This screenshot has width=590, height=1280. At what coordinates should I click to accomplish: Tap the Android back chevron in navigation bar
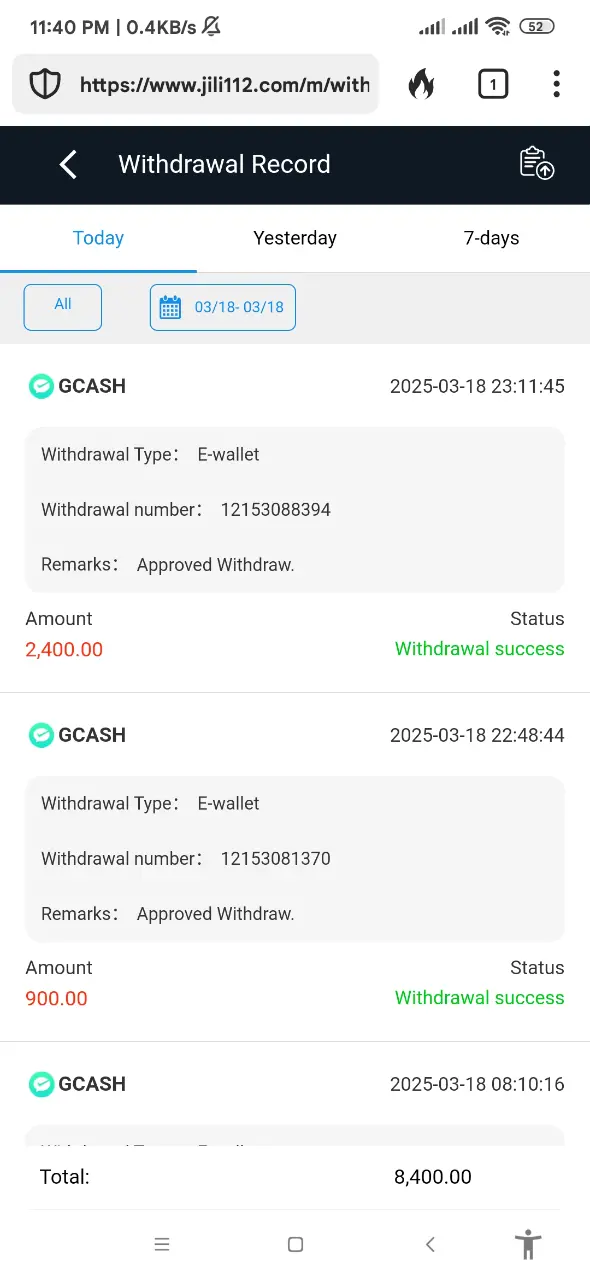point(430,1245)
